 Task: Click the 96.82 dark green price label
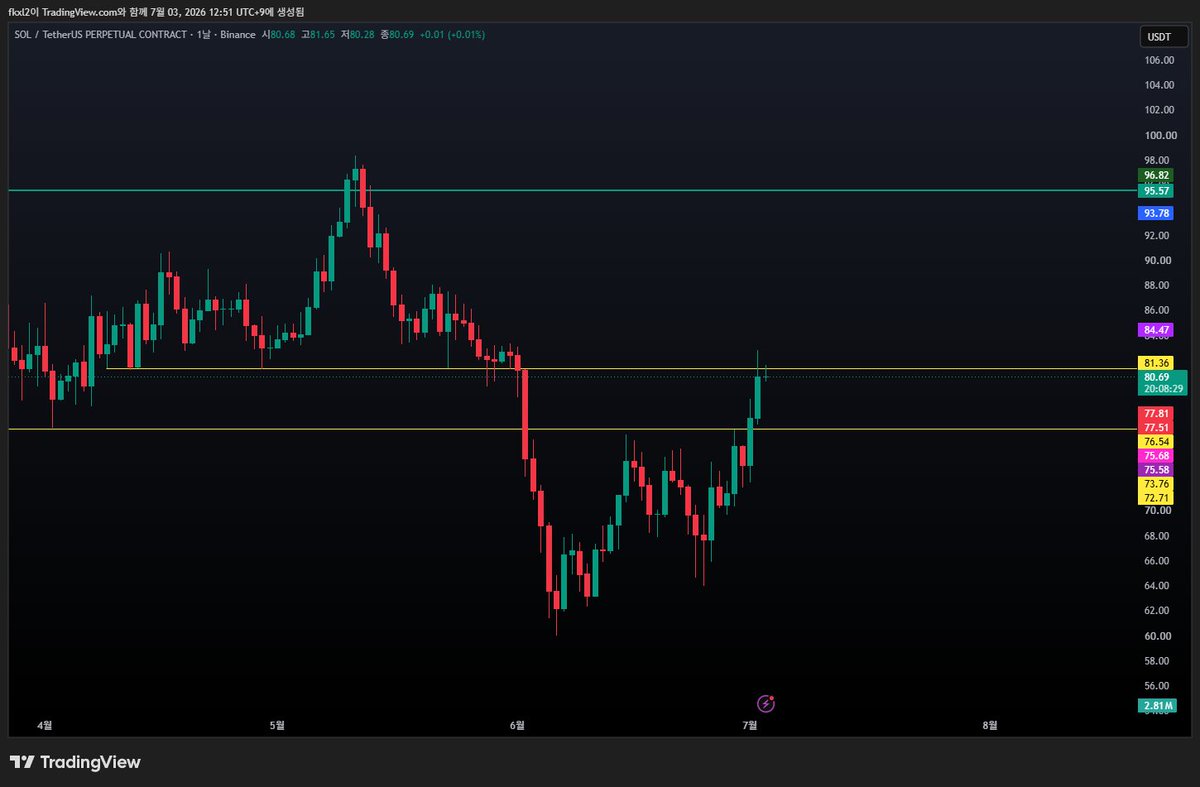pyautogui.click(x=1157, y=175)
